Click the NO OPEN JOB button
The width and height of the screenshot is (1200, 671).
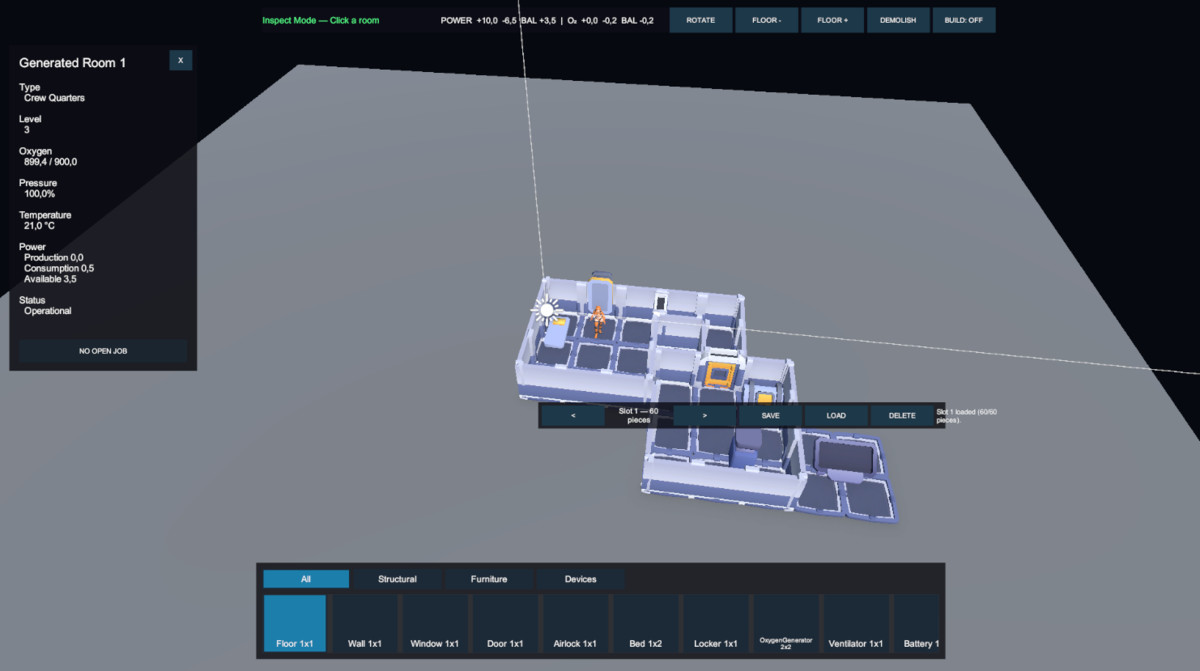102,351
